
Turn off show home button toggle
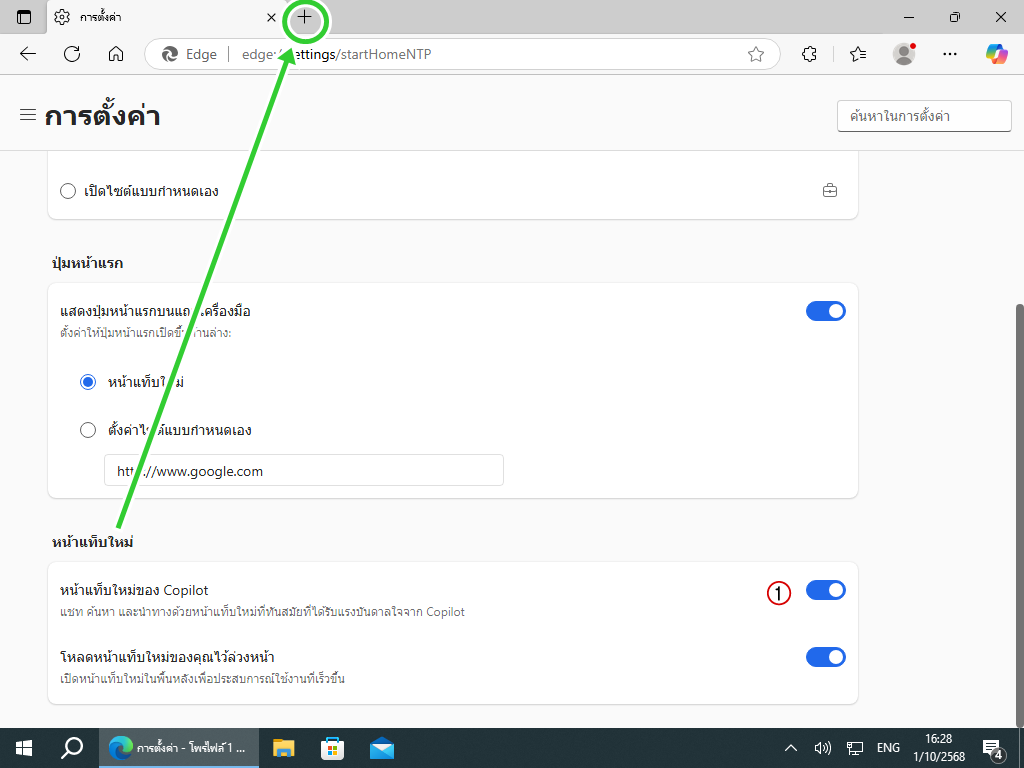(x=825, y=311)
